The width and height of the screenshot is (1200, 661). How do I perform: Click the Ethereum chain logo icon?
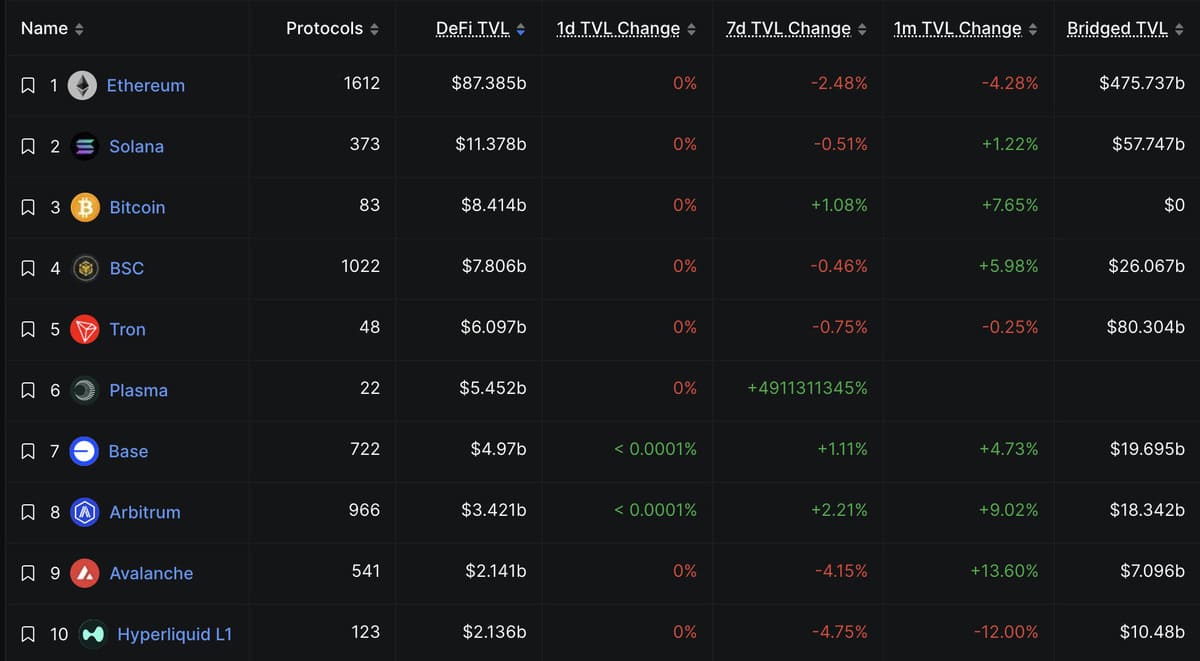pyautogui.click(x=82, y=85)
